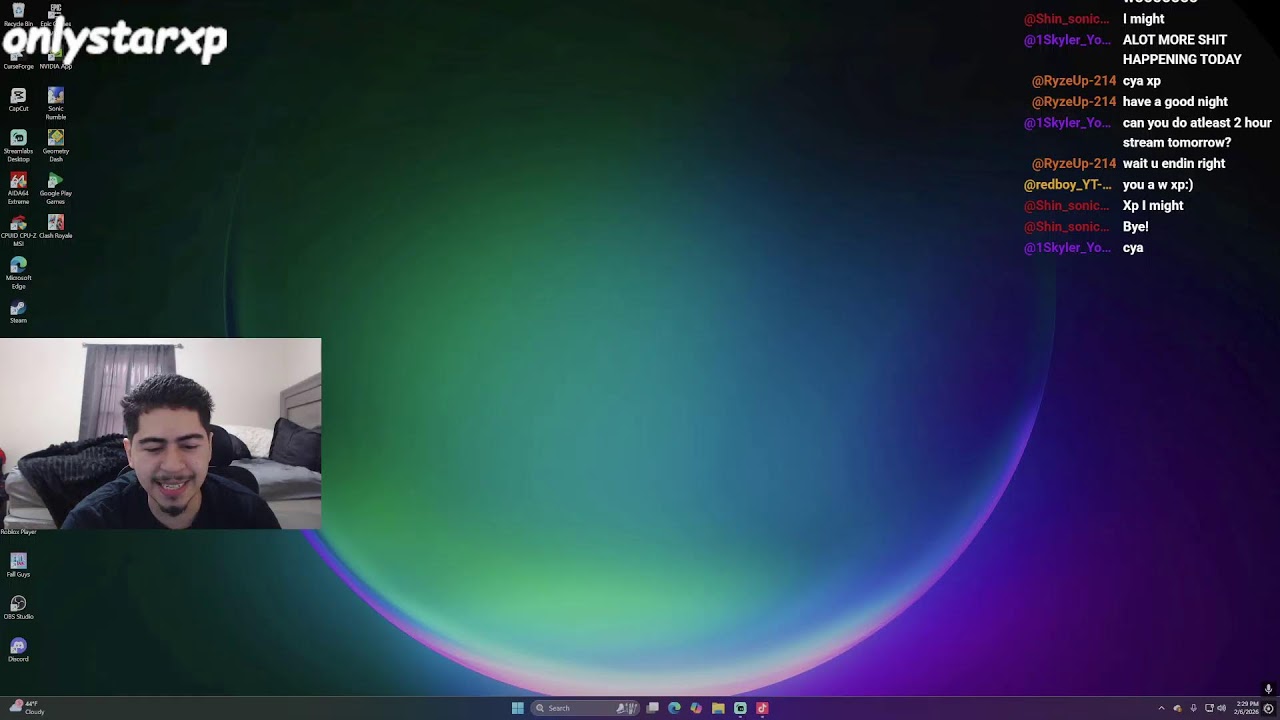Click chat message "Xp I might"

[1153, 206]
